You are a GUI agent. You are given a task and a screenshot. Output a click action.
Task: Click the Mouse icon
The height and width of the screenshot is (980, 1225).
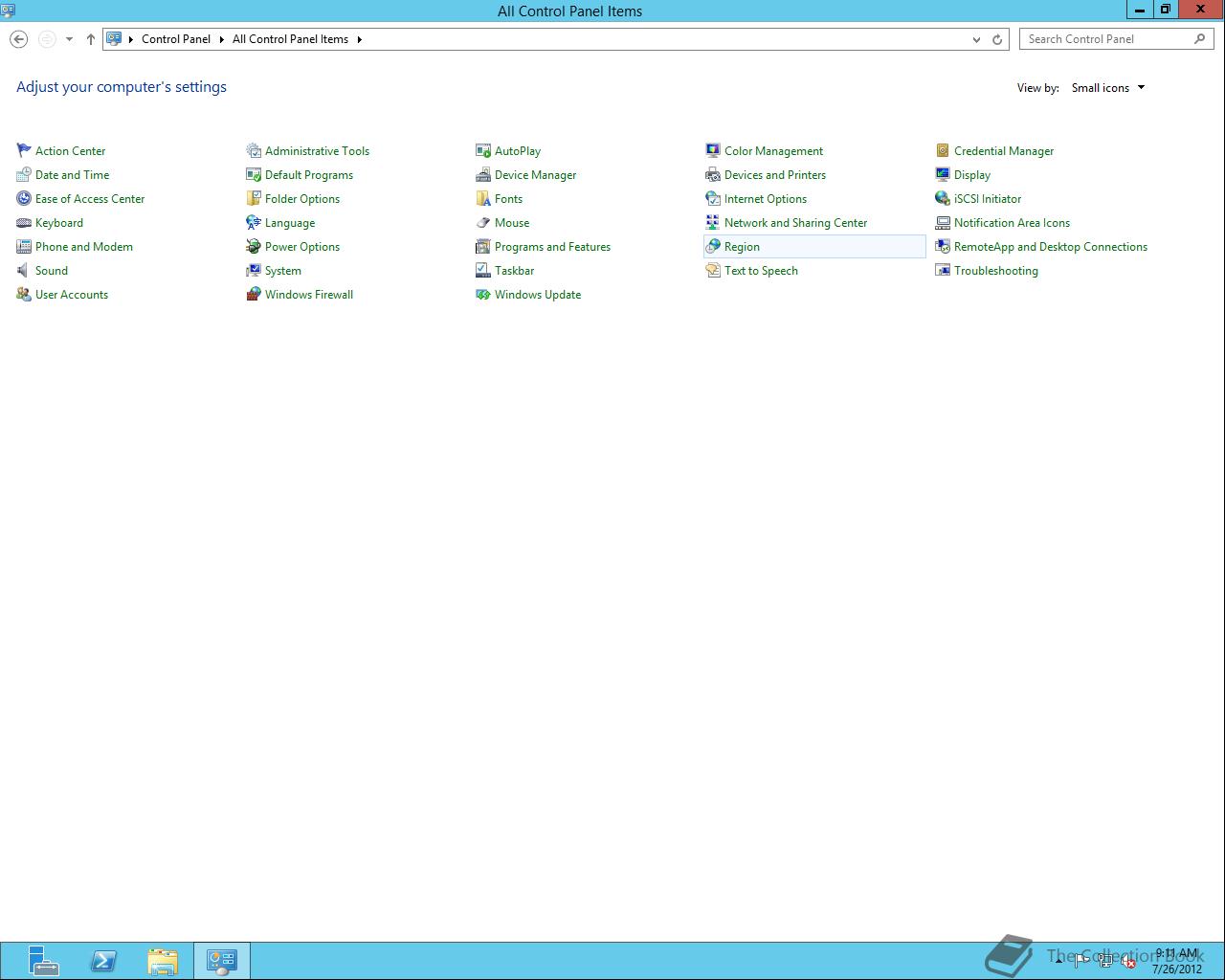point(483,222)
